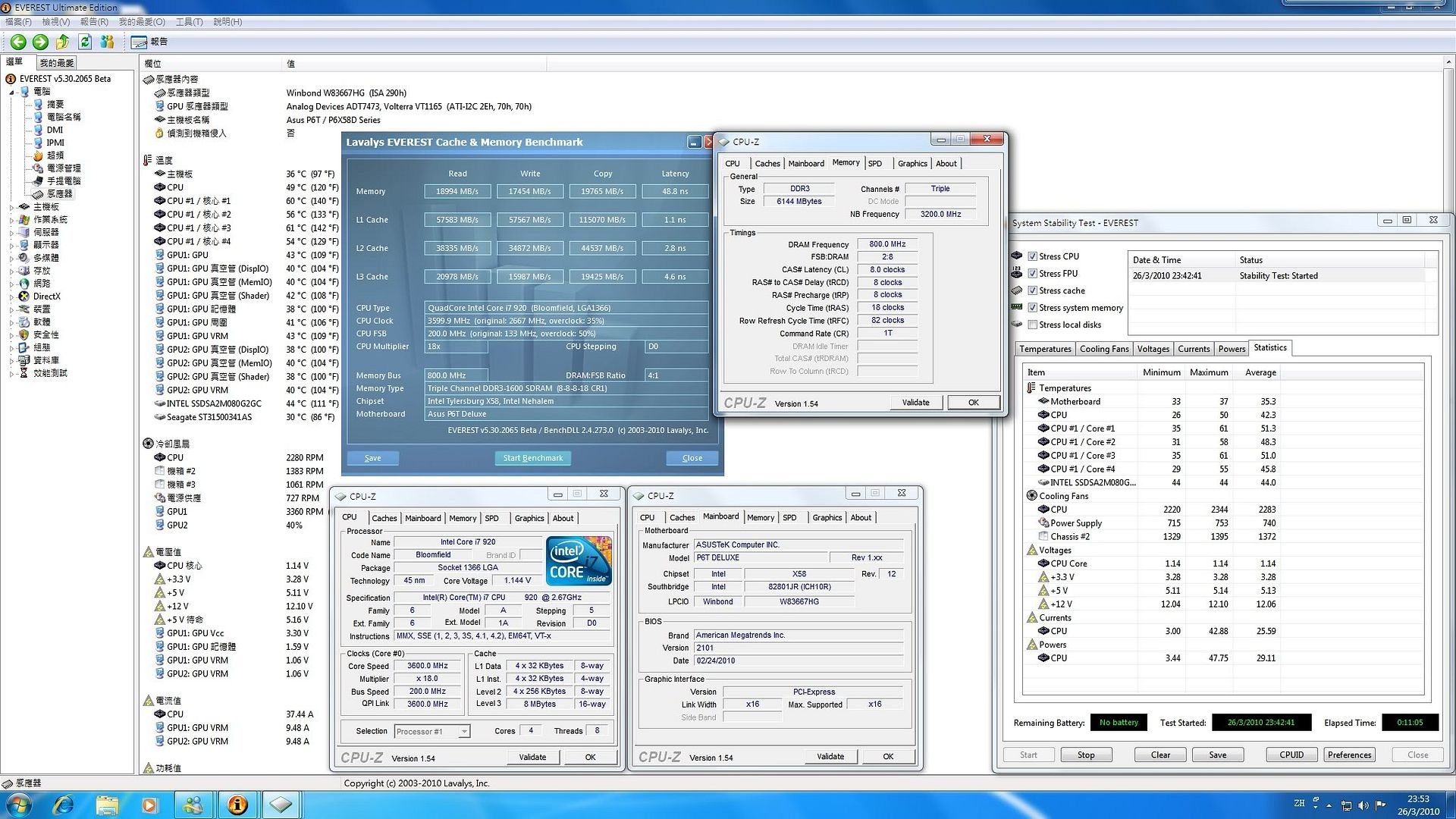Click Stress CPU chip icon
This screenshot has height=819, width=1456.
(x=1017, y=256)
